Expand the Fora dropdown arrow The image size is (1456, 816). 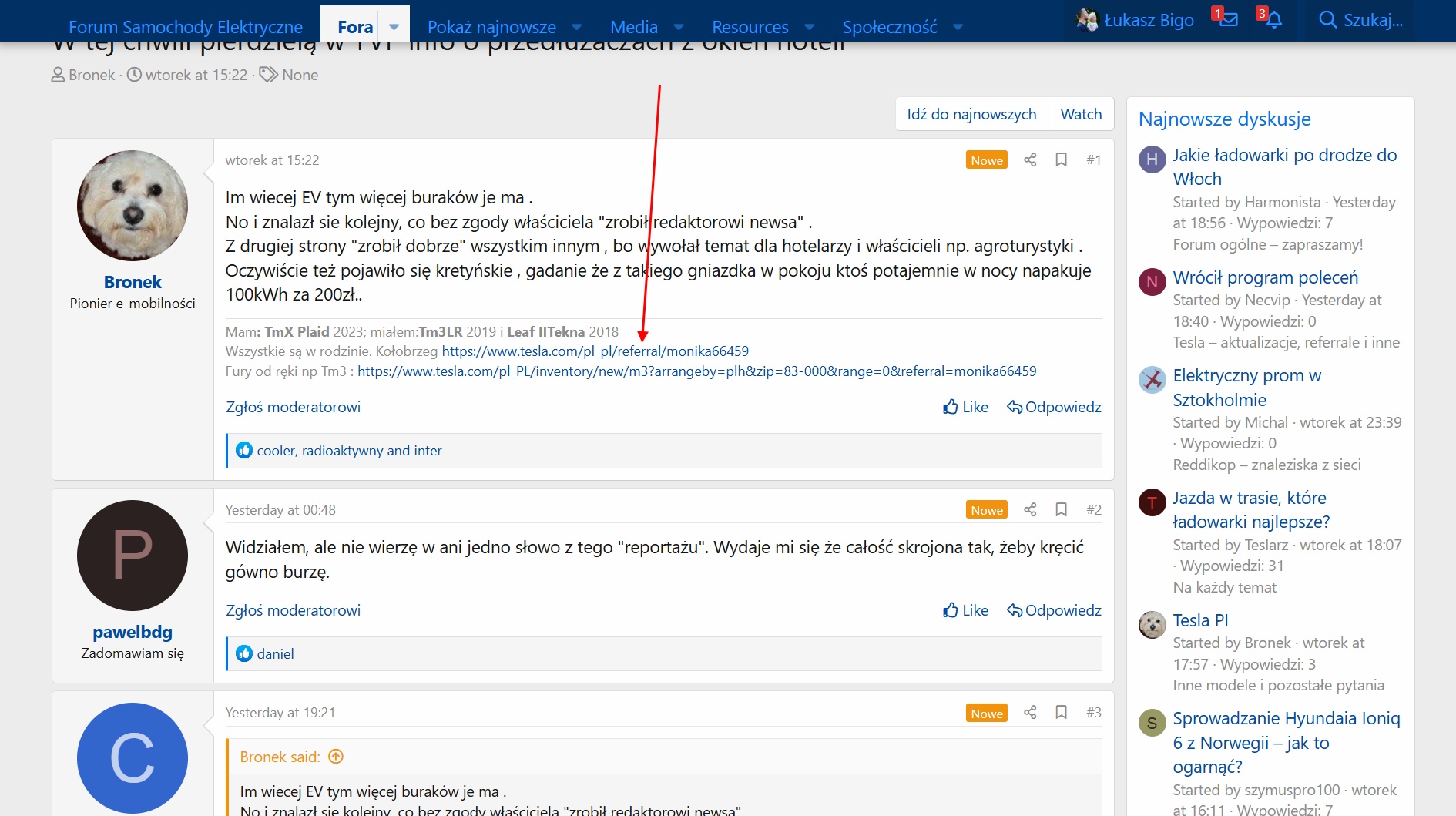[x=394, y=26]
